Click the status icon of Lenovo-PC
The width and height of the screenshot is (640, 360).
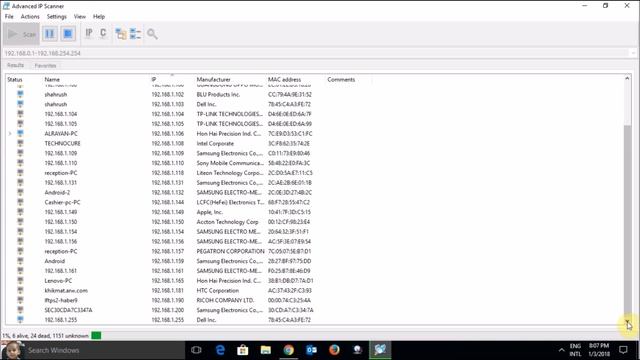[x=20, y=280]
